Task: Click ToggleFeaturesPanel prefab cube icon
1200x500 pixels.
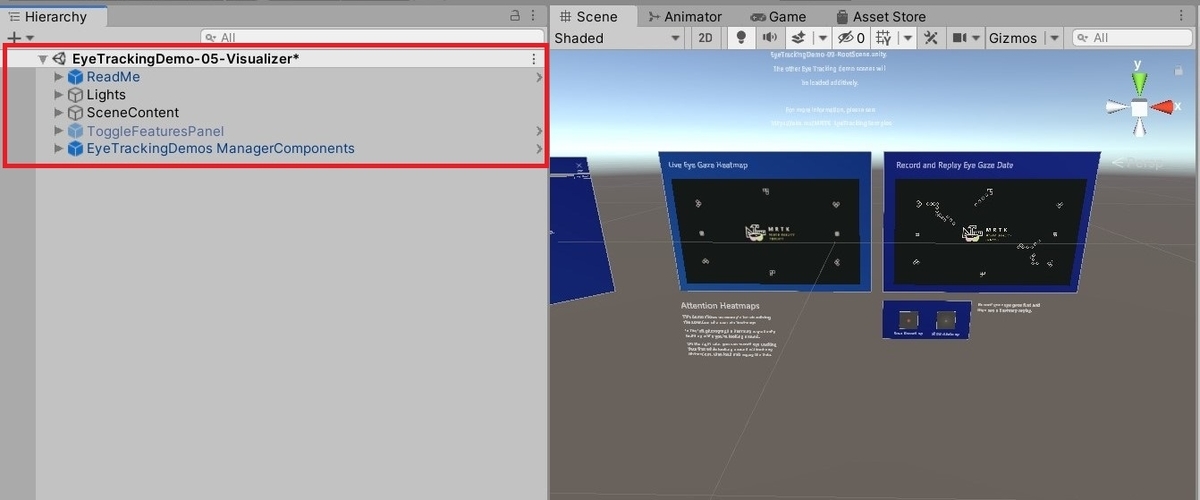Action: click(x=75, y=131)
